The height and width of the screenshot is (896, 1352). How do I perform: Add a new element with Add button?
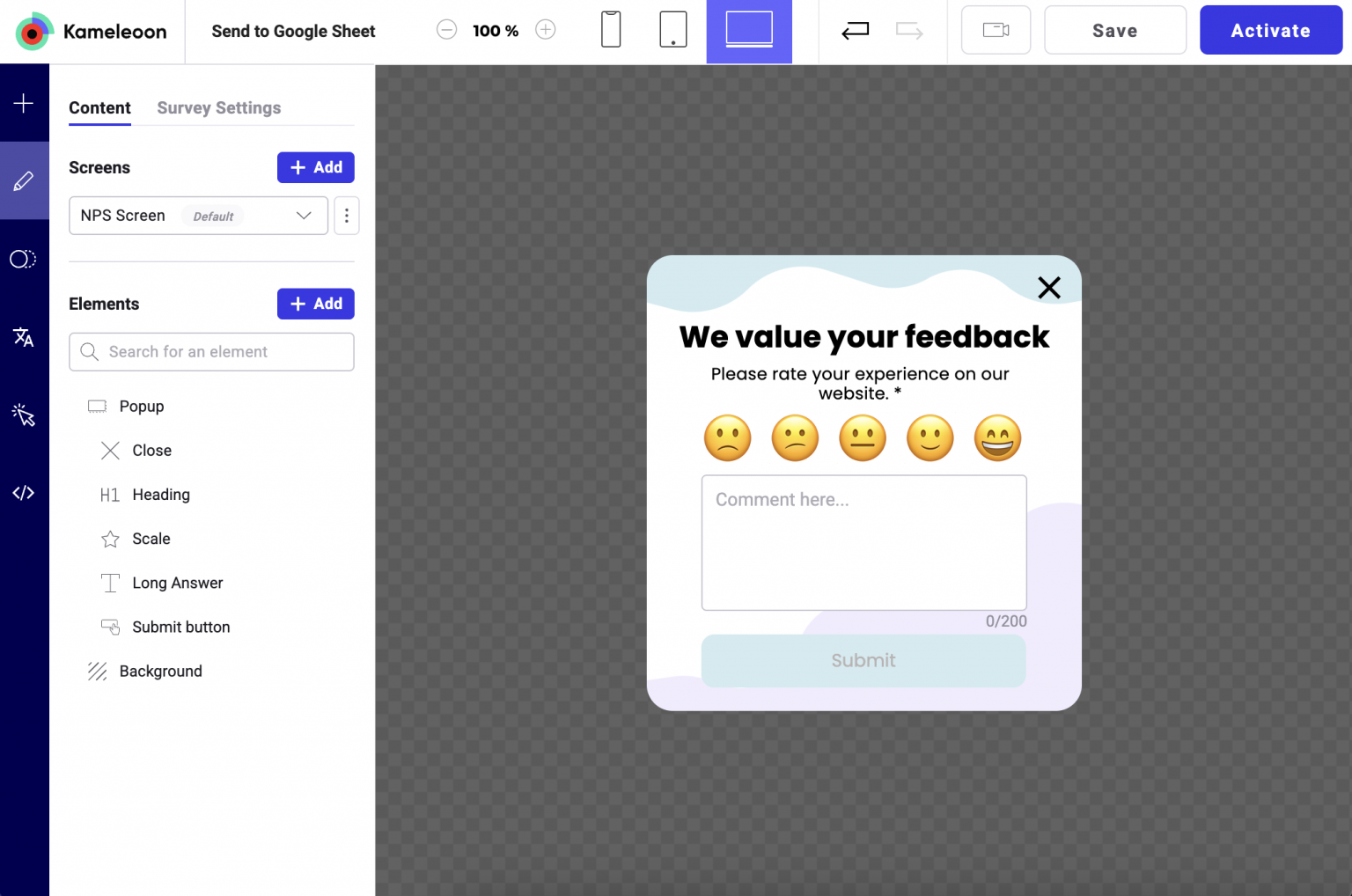tap(315, 304)
